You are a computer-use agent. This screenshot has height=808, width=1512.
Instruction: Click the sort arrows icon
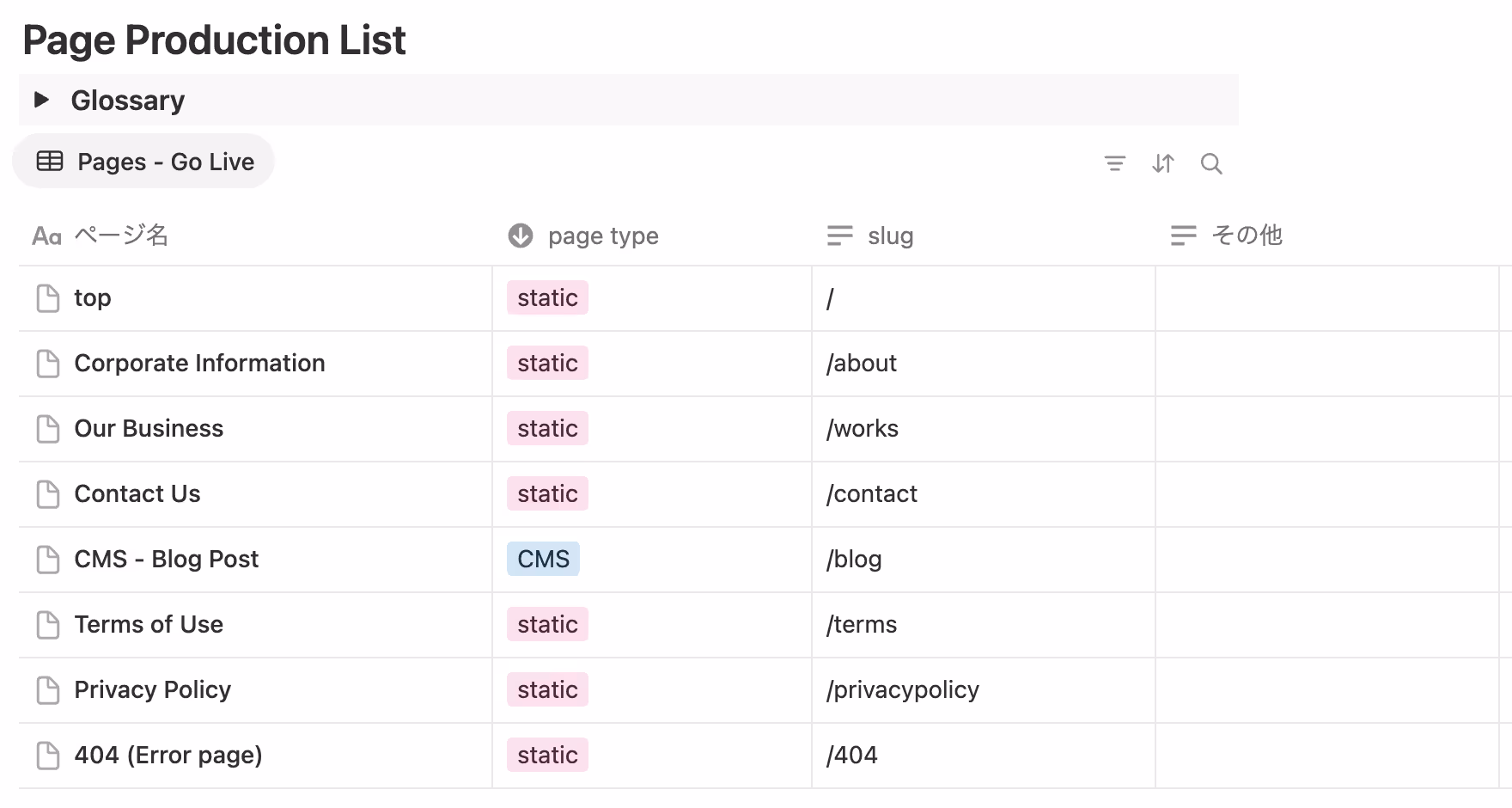click(1162, 163)
